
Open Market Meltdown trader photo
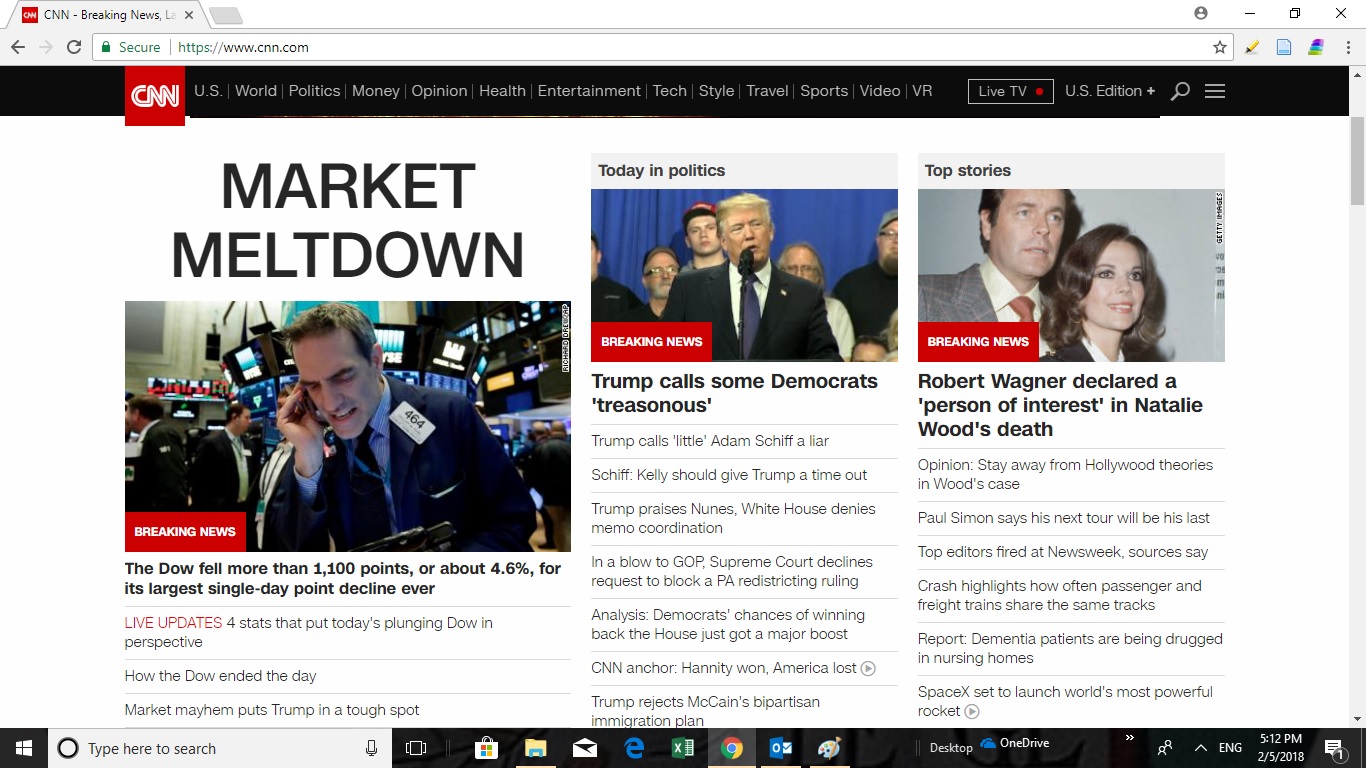point(347,425)
